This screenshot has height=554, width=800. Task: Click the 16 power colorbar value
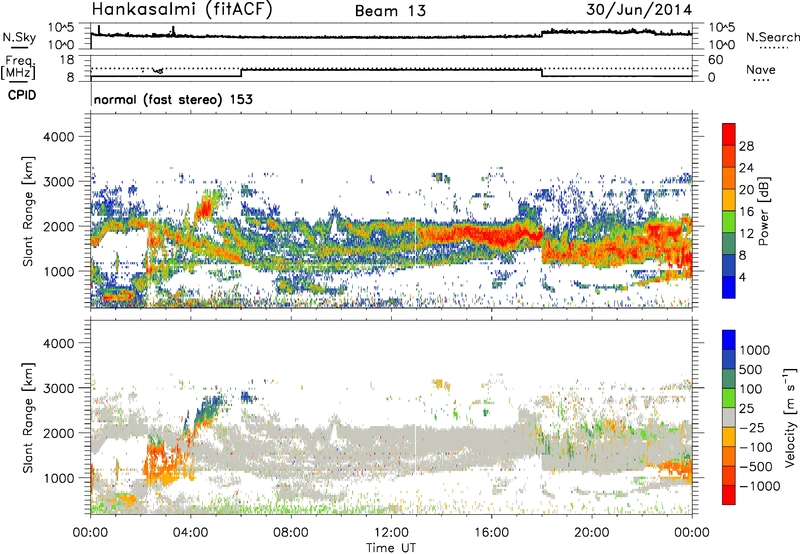pyautogui.click(x=746, y=212)
